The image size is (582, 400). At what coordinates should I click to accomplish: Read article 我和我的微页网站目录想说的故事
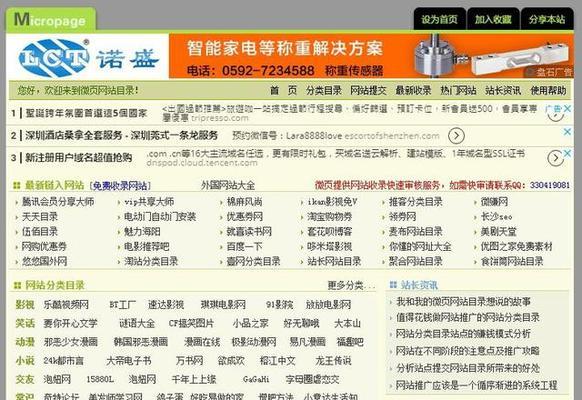click(463, 302)
